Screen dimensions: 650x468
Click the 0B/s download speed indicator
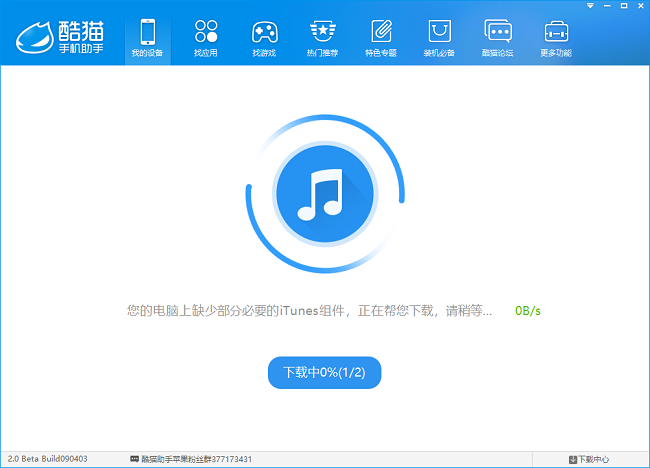pos(528,311)
